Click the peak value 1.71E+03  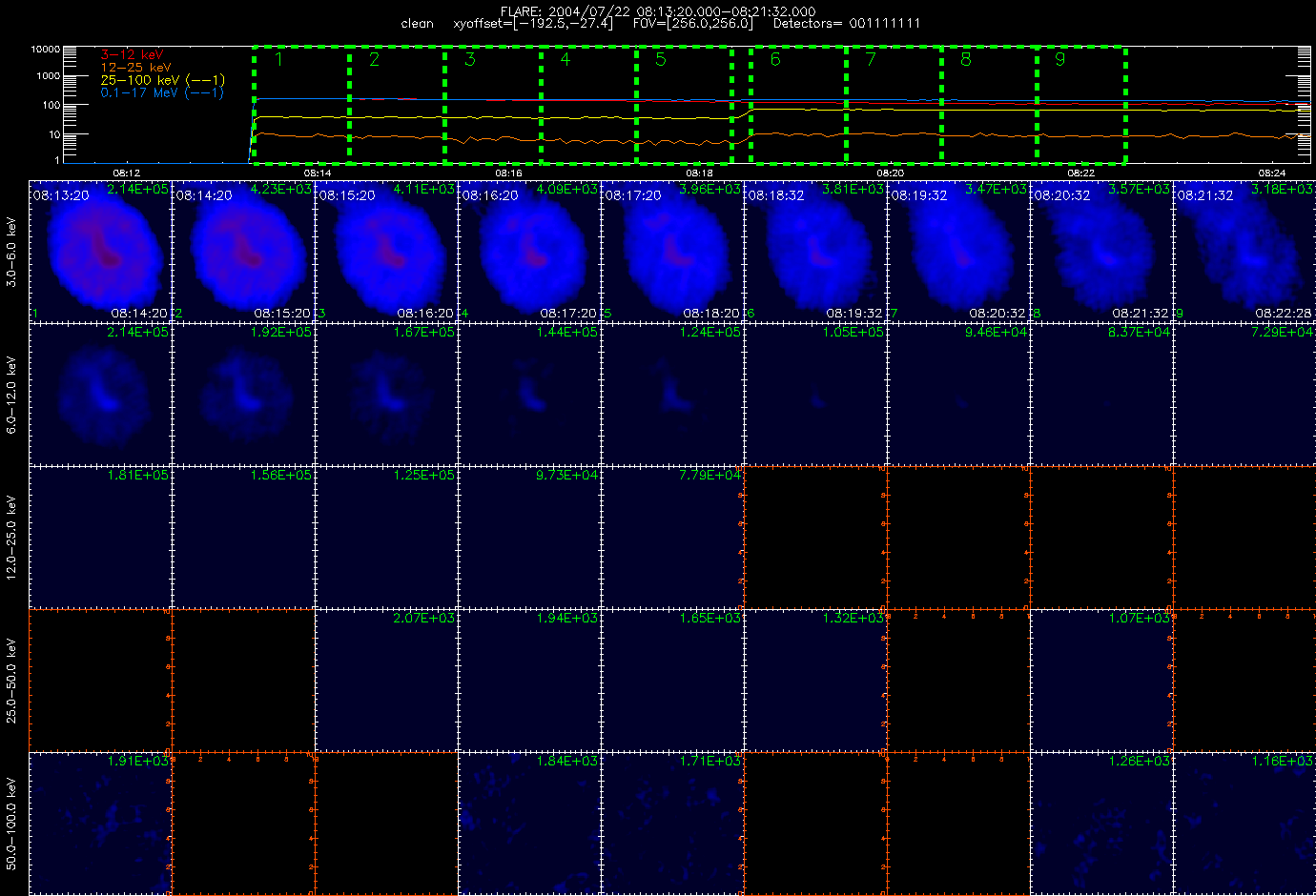[x=709, y=762]
